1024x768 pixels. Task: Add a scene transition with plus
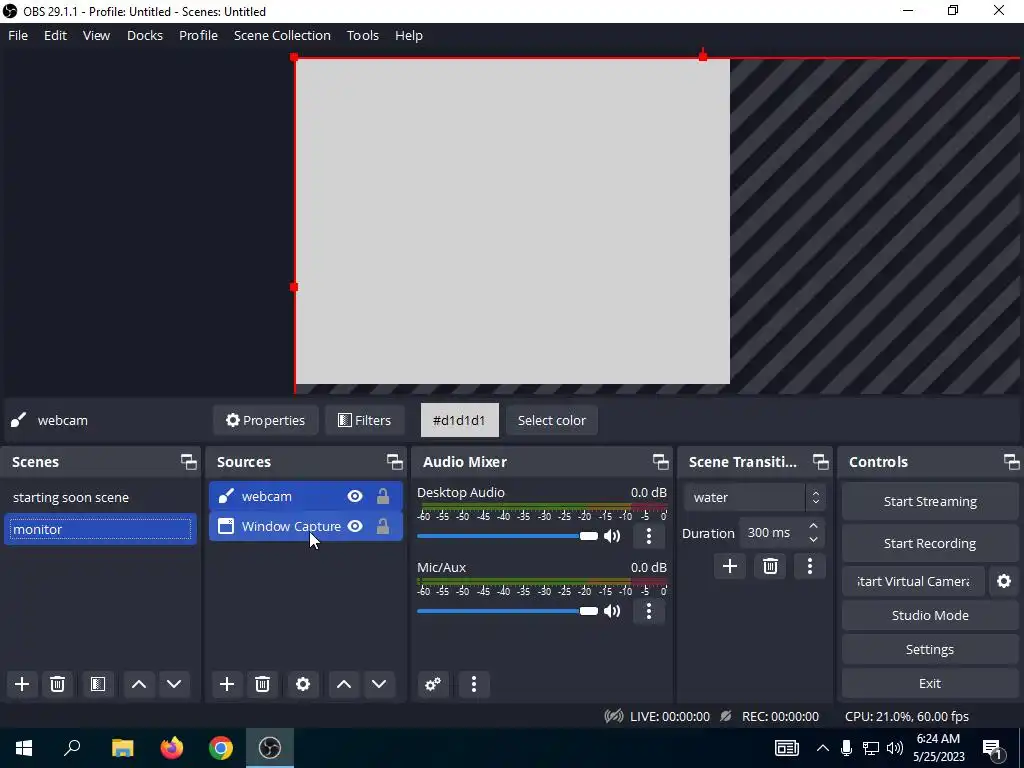pos(729,566)
